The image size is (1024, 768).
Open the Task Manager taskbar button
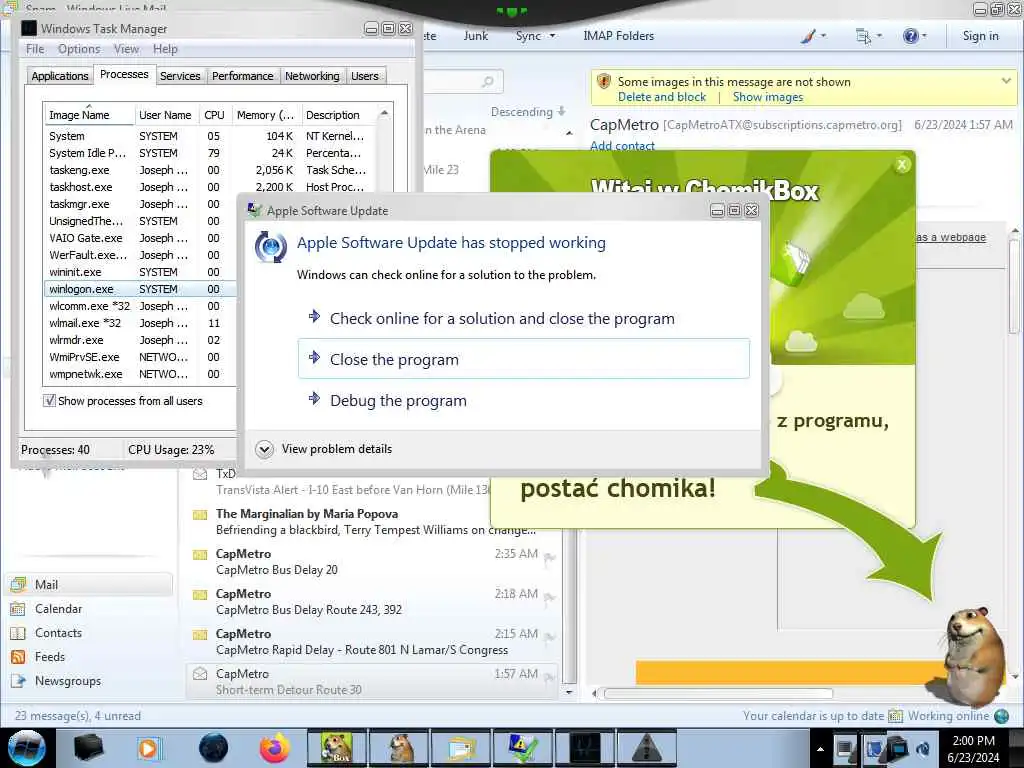tap(584, 748)
